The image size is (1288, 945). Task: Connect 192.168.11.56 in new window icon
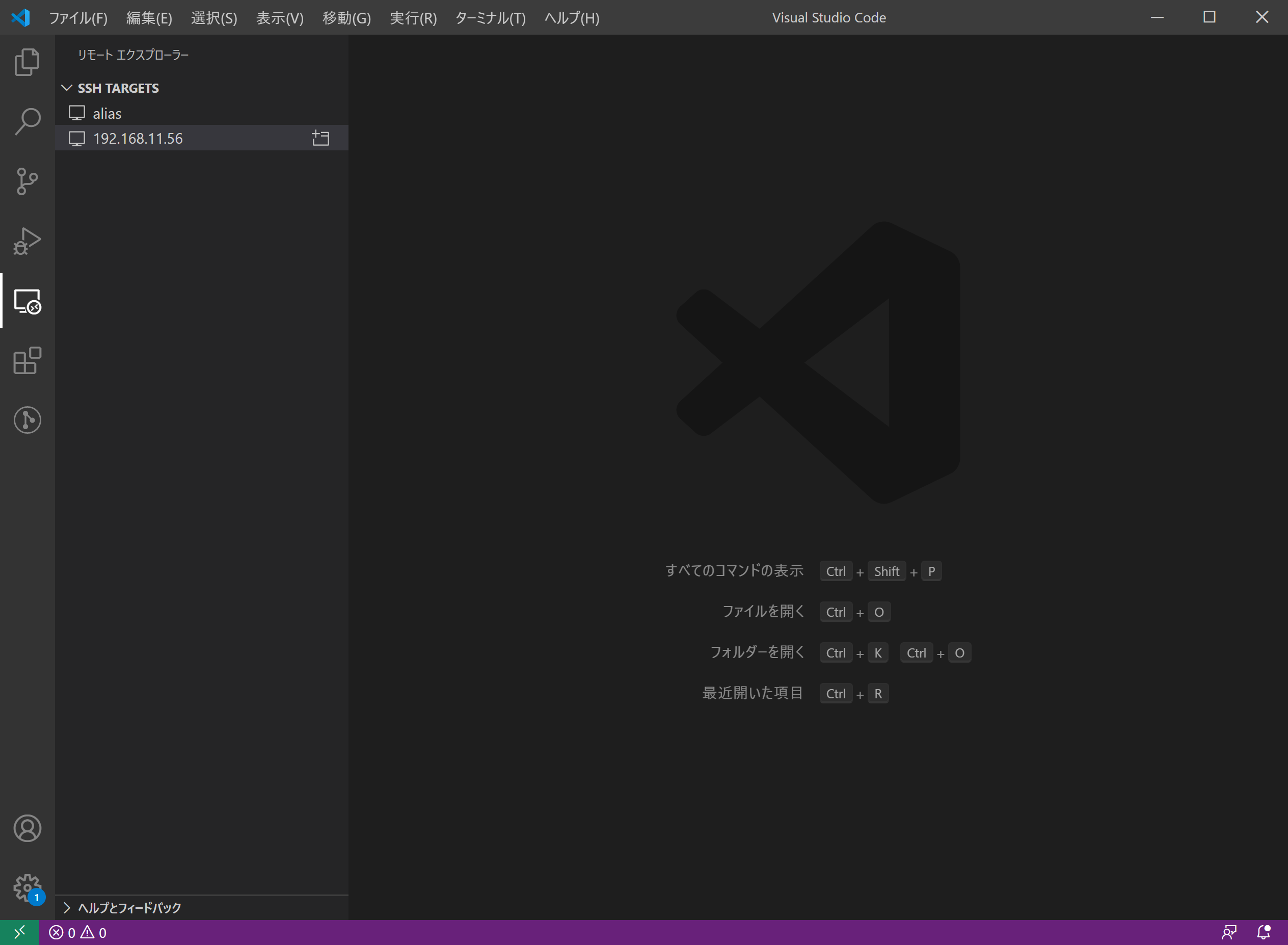(x=320, y=138)
